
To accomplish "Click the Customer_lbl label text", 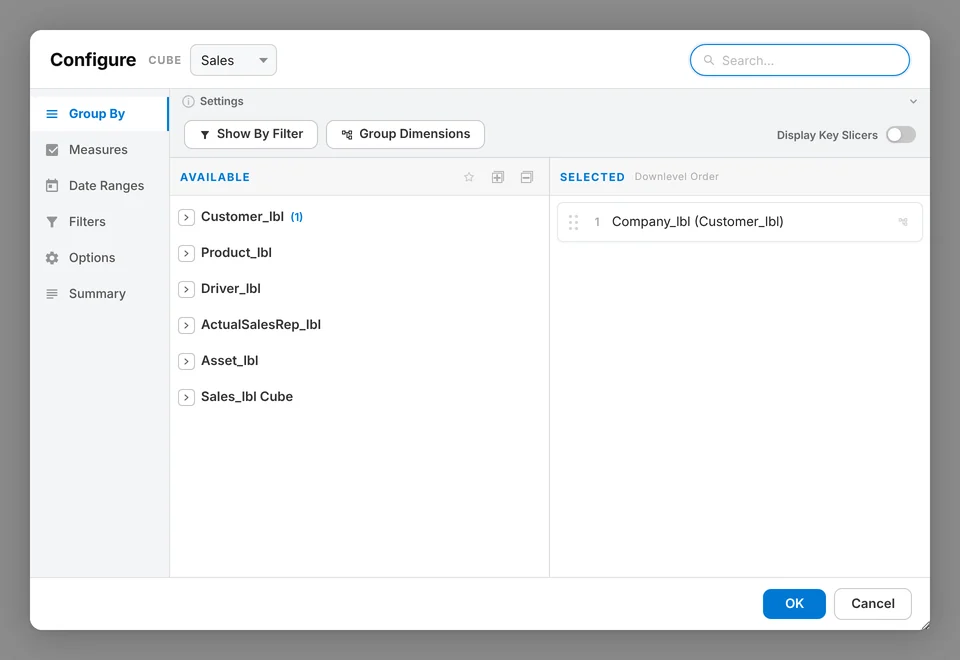I will [242, 217].
